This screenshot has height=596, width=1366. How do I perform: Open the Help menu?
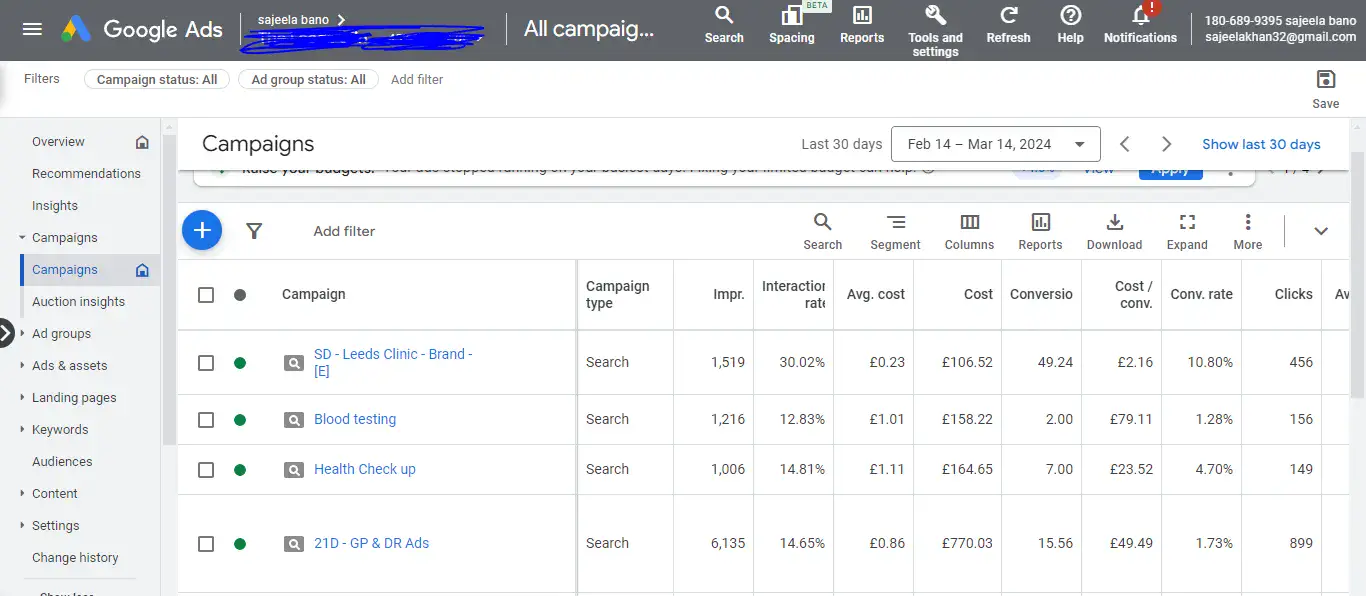1070,25
